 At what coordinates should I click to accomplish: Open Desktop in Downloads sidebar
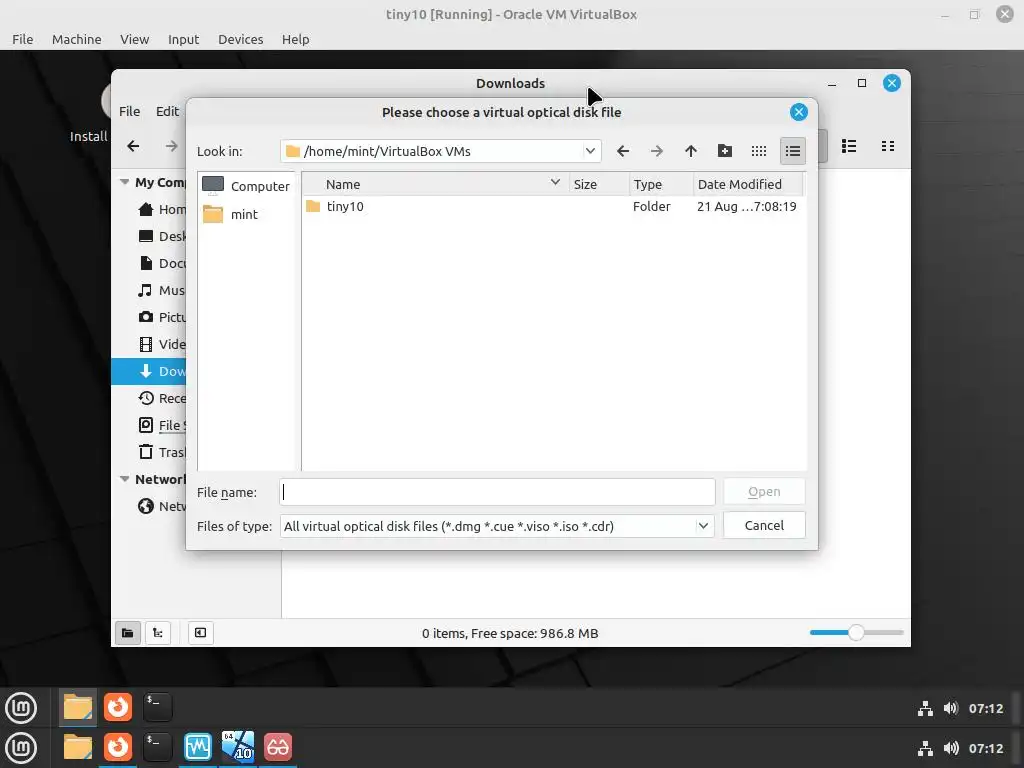click(149, 236)
